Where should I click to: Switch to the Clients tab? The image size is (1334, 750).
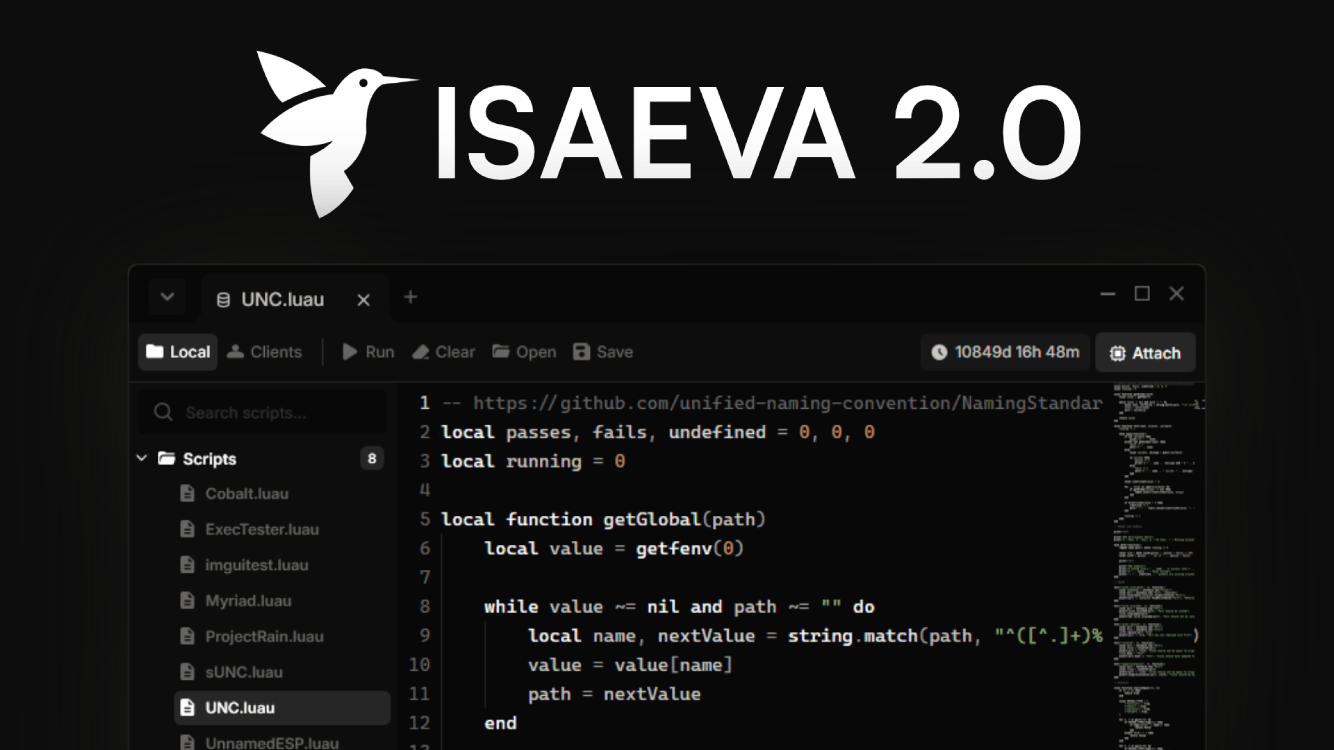click(264, 352)
